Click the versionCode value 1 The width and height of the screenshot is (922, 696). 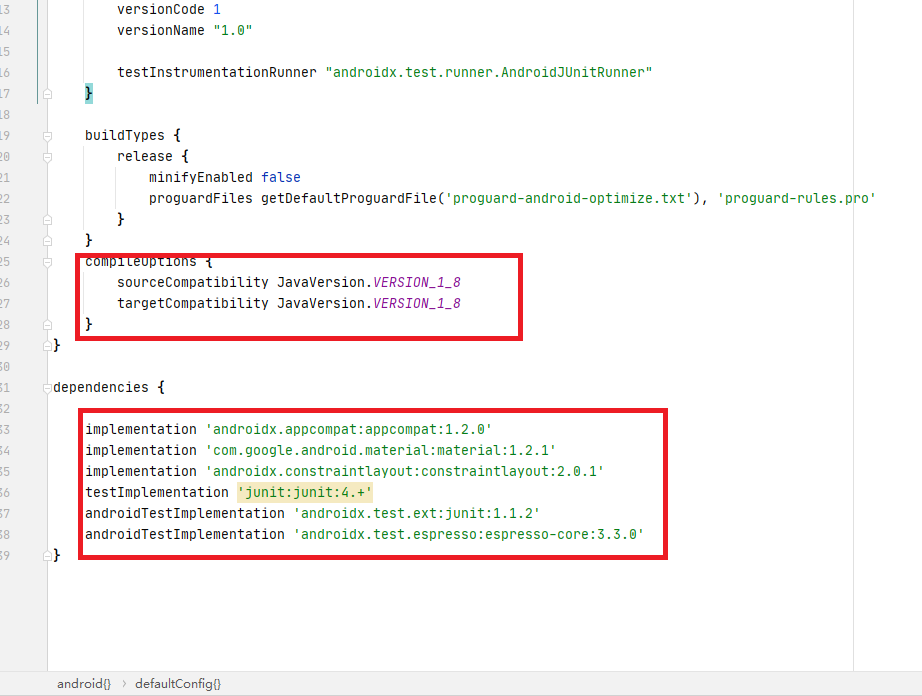[217, 9]
